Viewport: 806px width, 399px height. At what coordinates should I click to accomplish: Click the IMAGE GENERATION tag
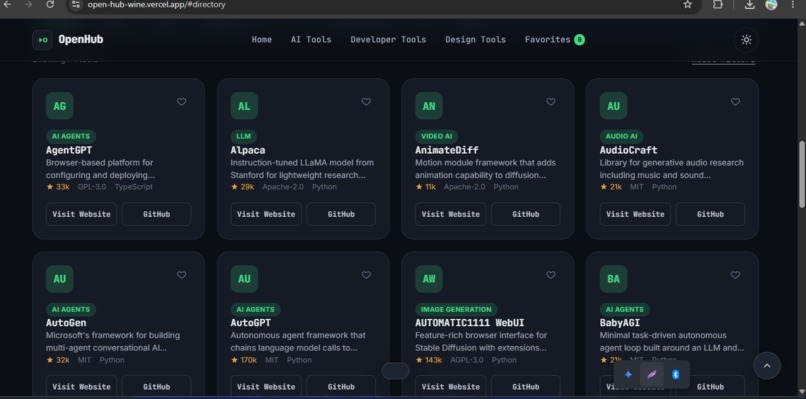456,310
